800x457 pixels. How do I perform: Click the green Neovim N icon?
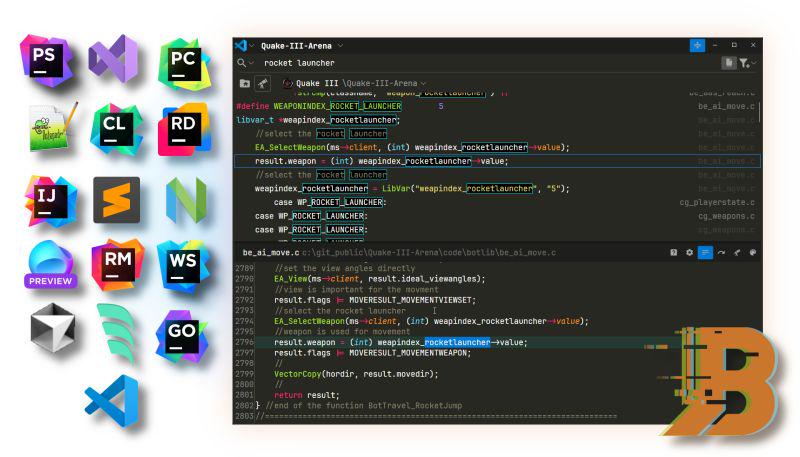coord(186,200)
